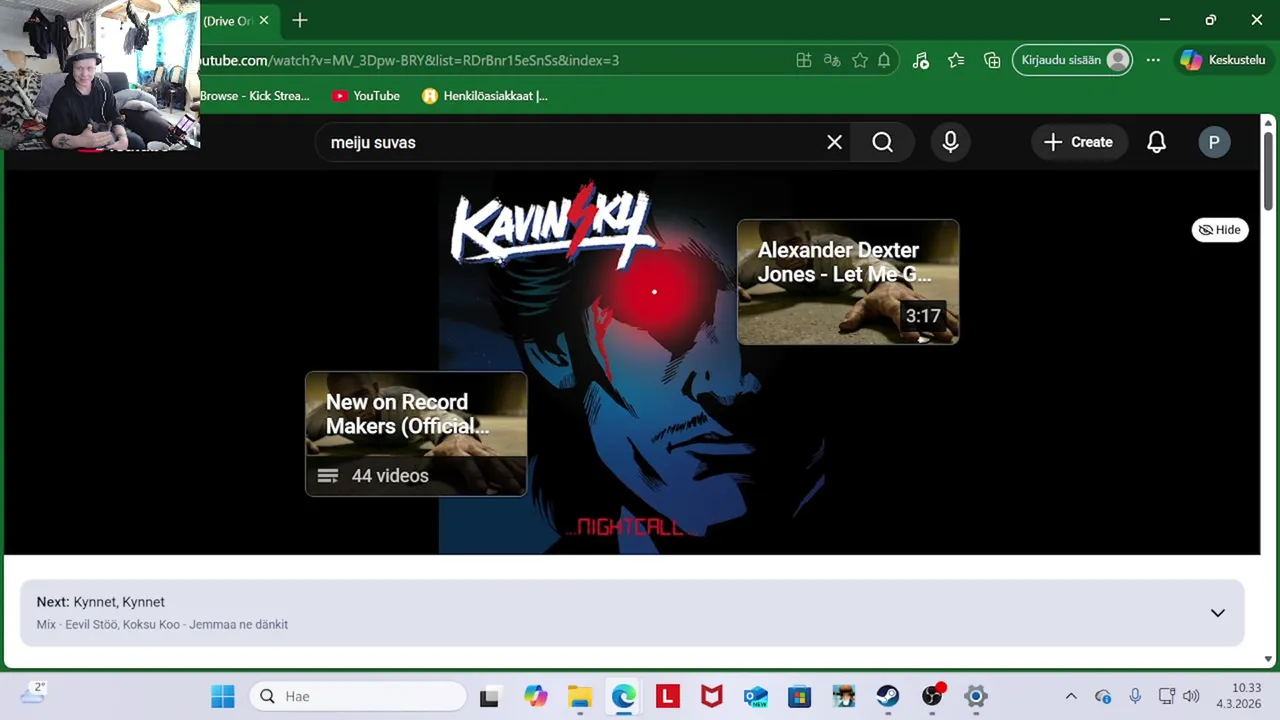This screenshot has height=720, width=1280.
Task: Open File Explorer from the taskbar
Action: [x=580, y=696]
